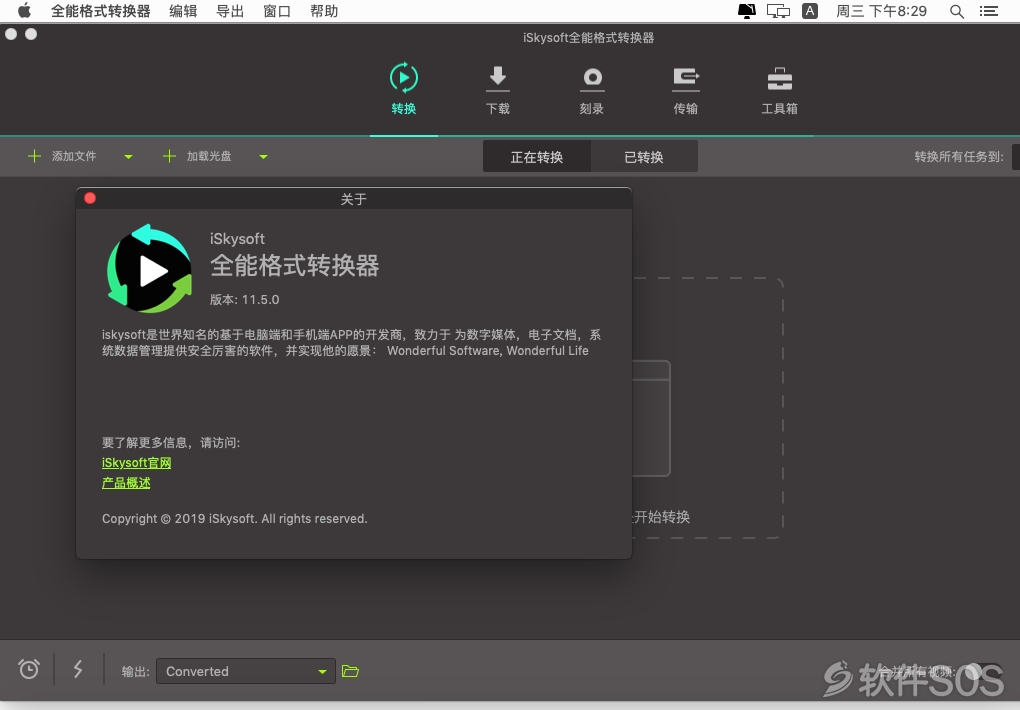
Task: Switch to the 正在转换 tab
Action: (x=537, y=157)
